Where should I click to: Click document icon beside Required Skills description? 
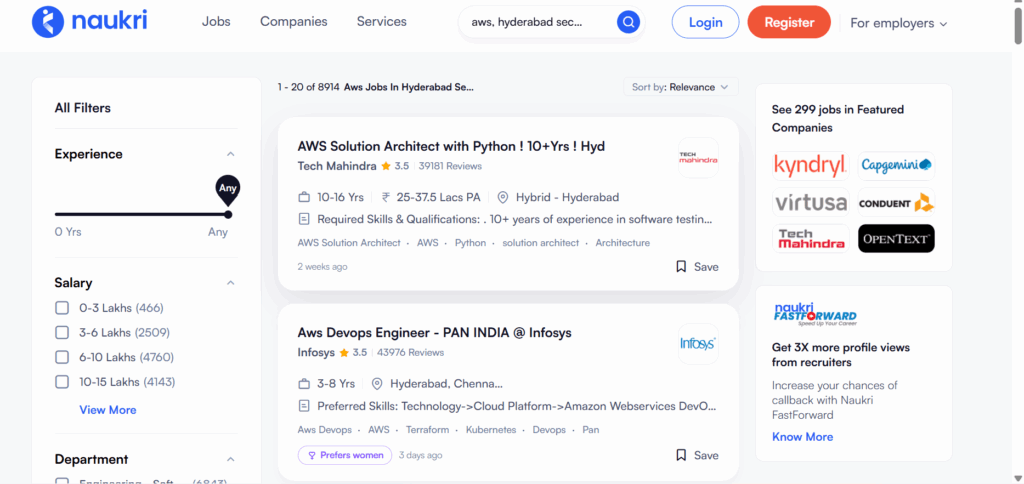[x=304, y=219]
